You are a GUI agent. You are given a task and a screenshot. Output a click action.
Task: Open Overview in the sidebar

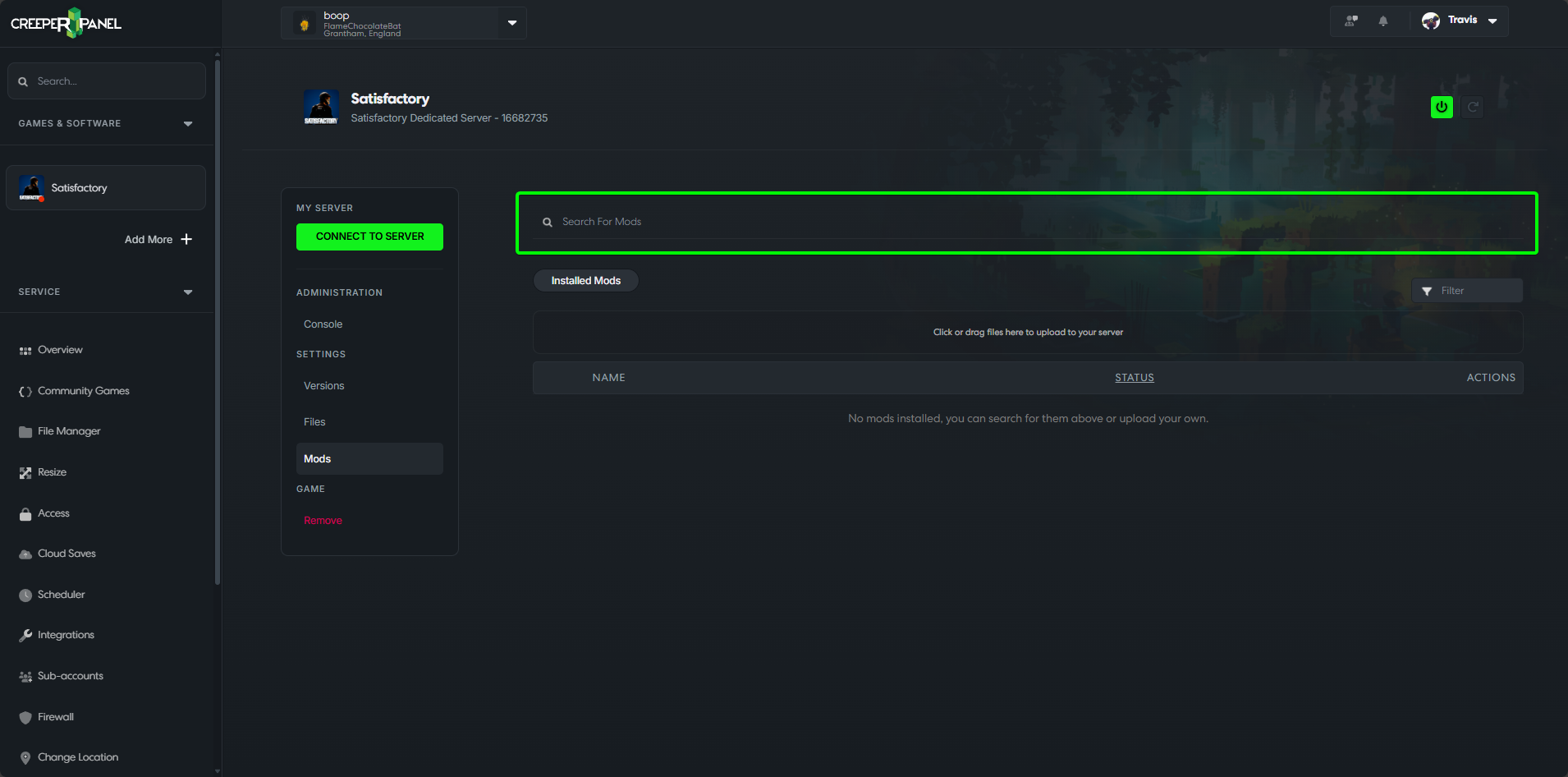(60, 350)
